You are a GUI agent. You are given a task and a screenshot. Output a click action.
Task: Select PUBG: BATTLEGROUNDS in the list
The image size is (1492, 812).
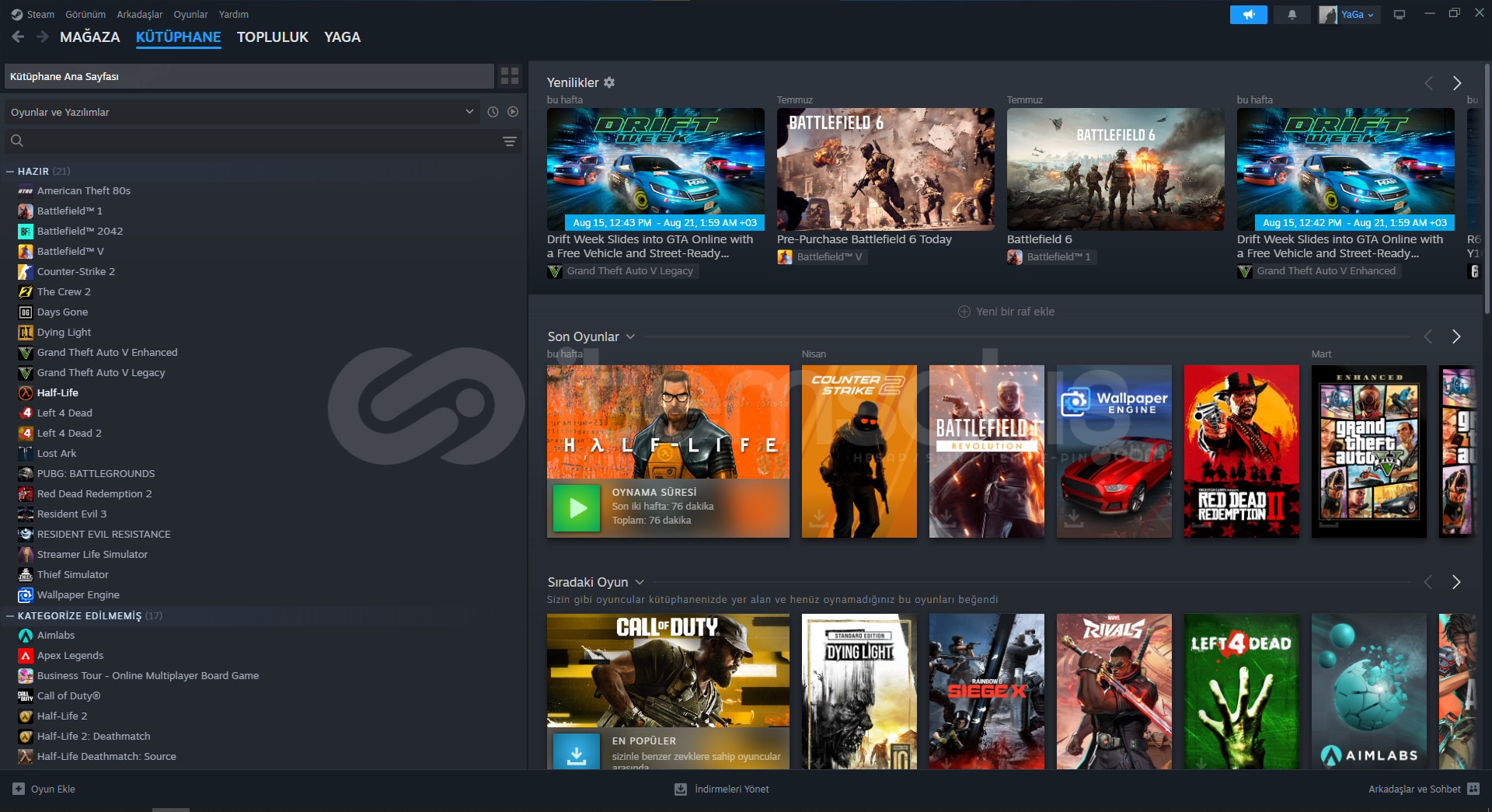coord(96,473)
